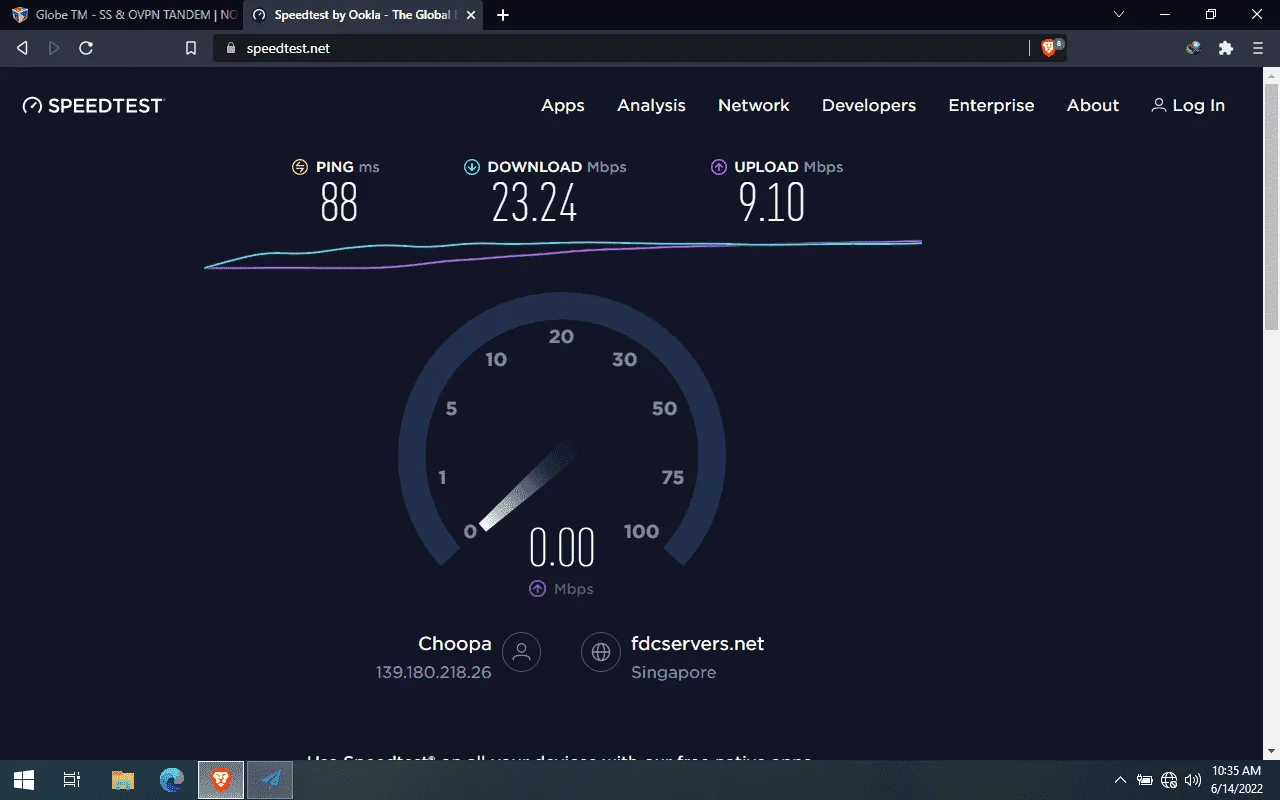Click the 0.00 current speed readout

(x=562, y=548)
